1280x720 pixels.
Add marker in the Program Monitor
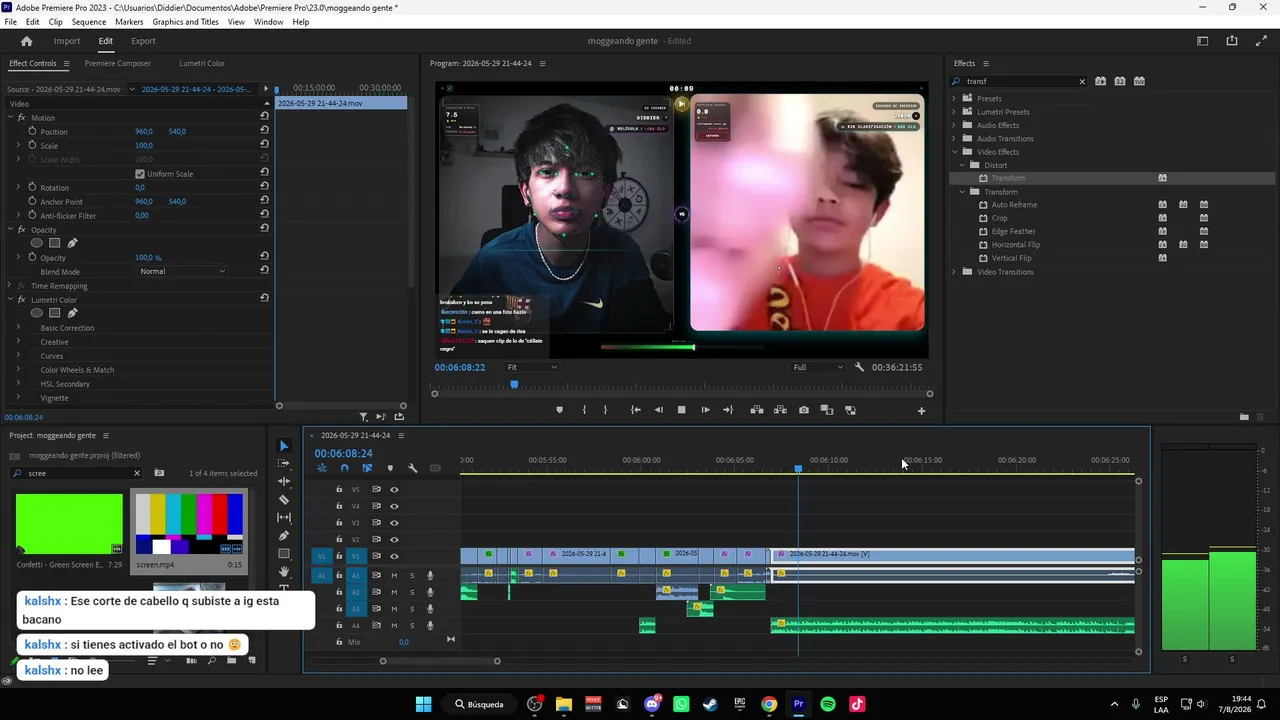(x=559, y=410)
